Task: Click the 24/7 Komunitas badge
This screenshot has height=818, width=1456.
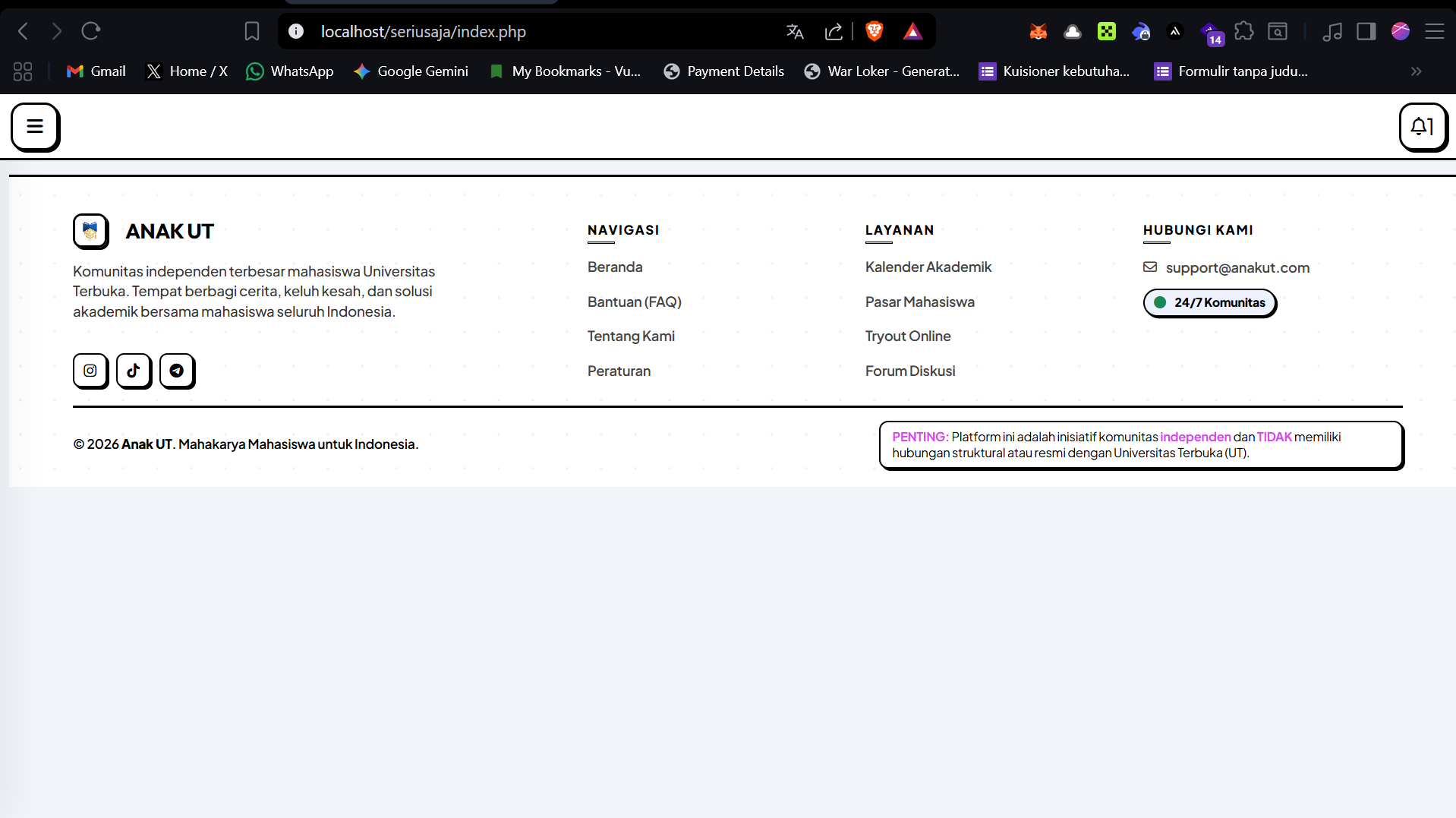Action: [x=1210, y=303]
